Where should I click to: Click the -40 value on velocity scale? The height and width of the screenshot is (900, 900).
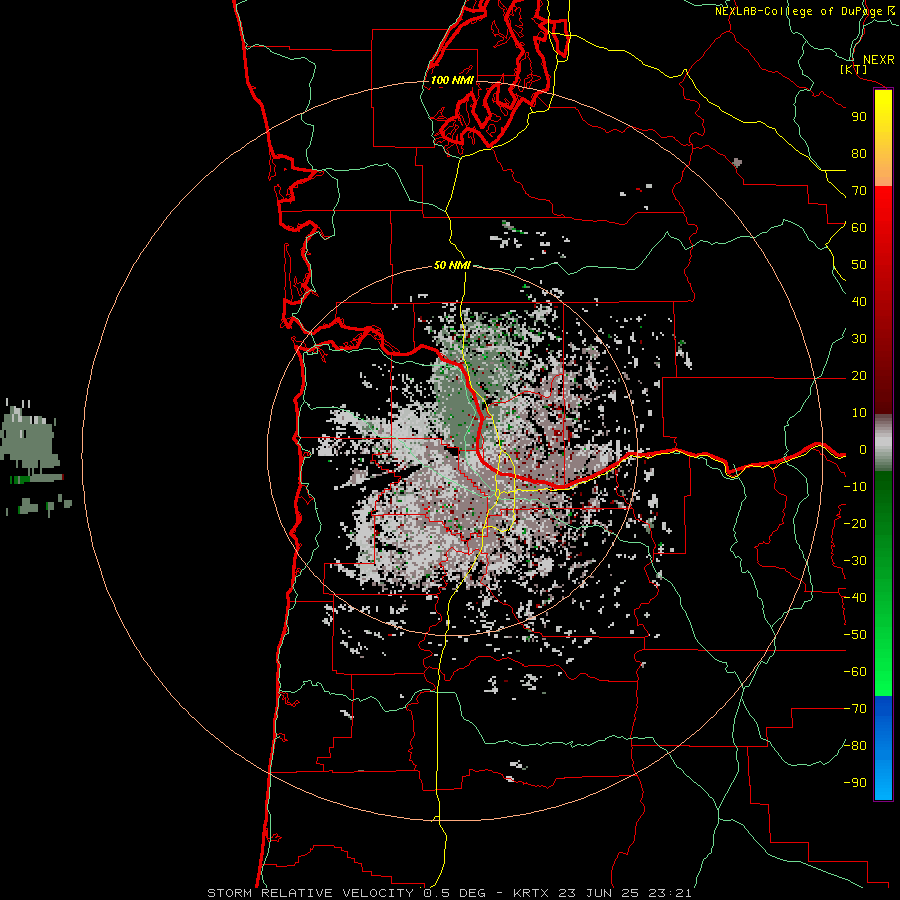coord(855,598)
